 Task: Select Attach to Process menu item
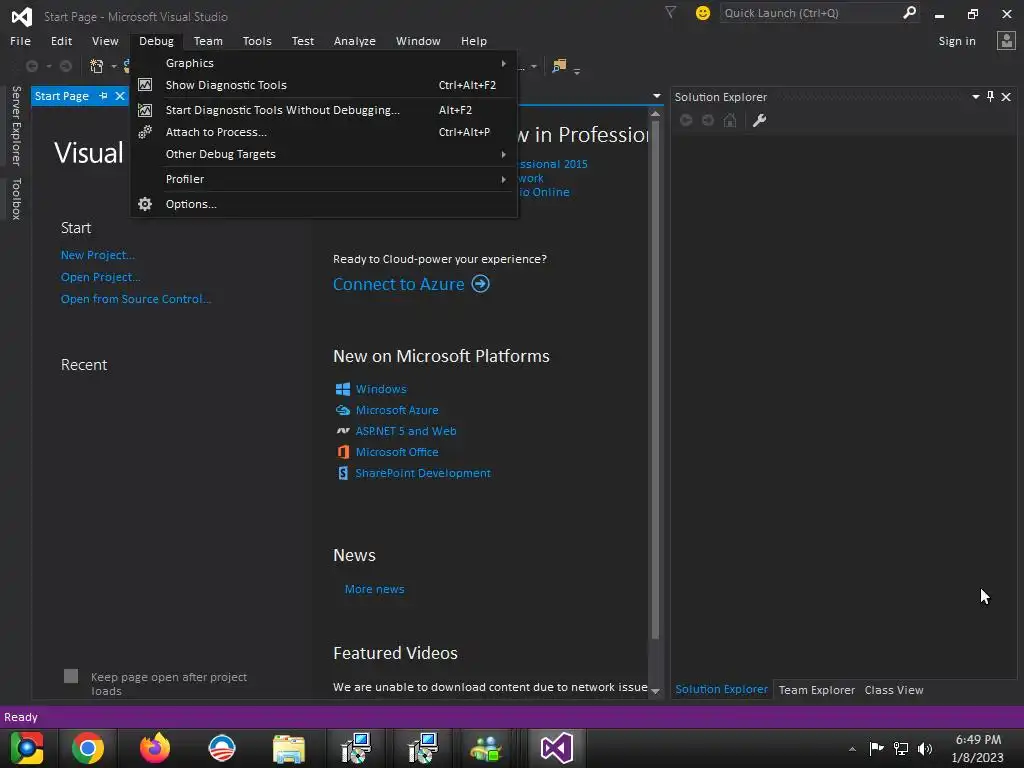pyautogui.click(x=324, y=132)
